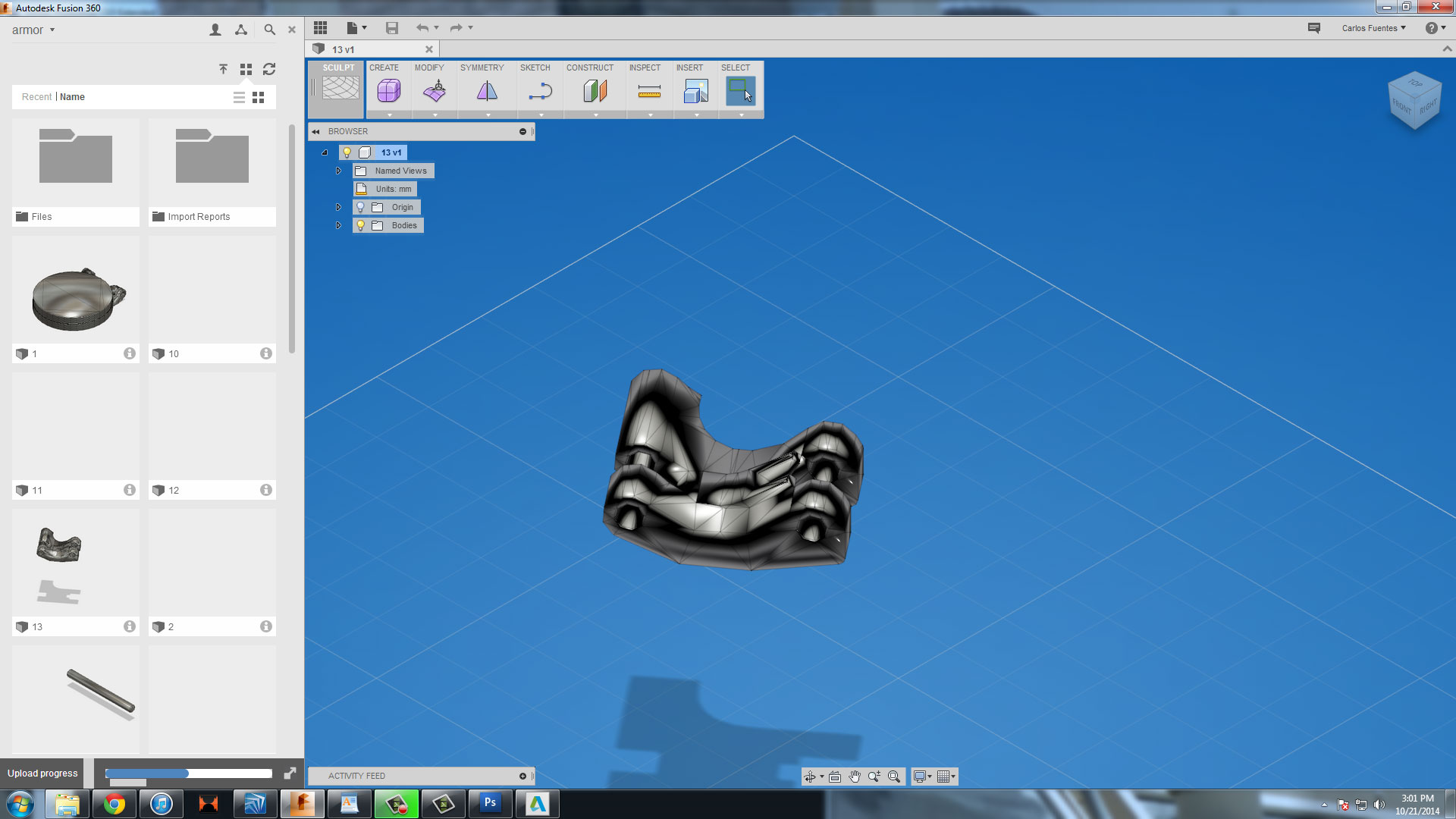
Task: Click the search magnifier in data panel
Action: pos(269,30)
